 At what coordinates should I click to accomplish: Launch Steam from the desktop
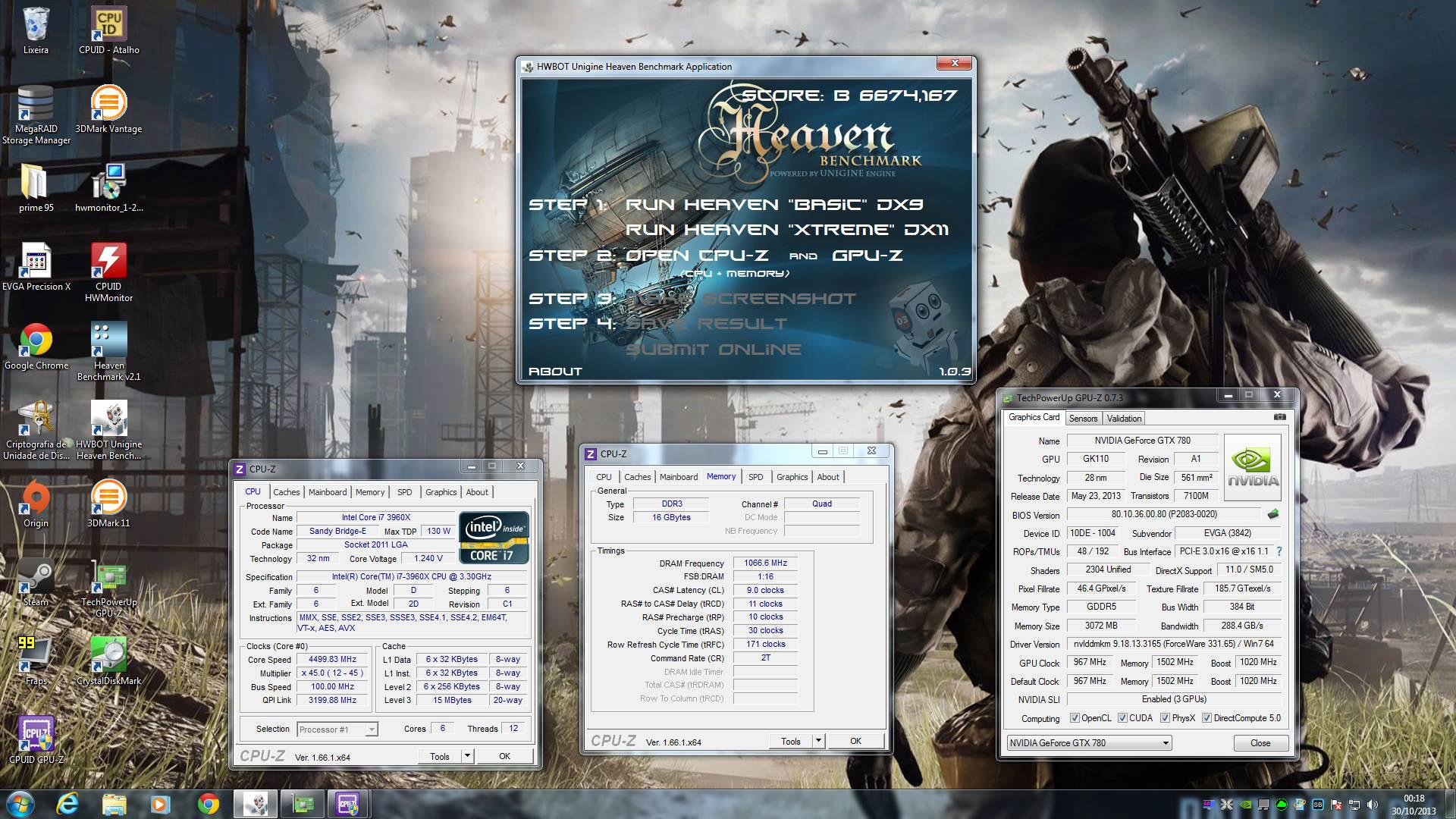coord(36,582)
